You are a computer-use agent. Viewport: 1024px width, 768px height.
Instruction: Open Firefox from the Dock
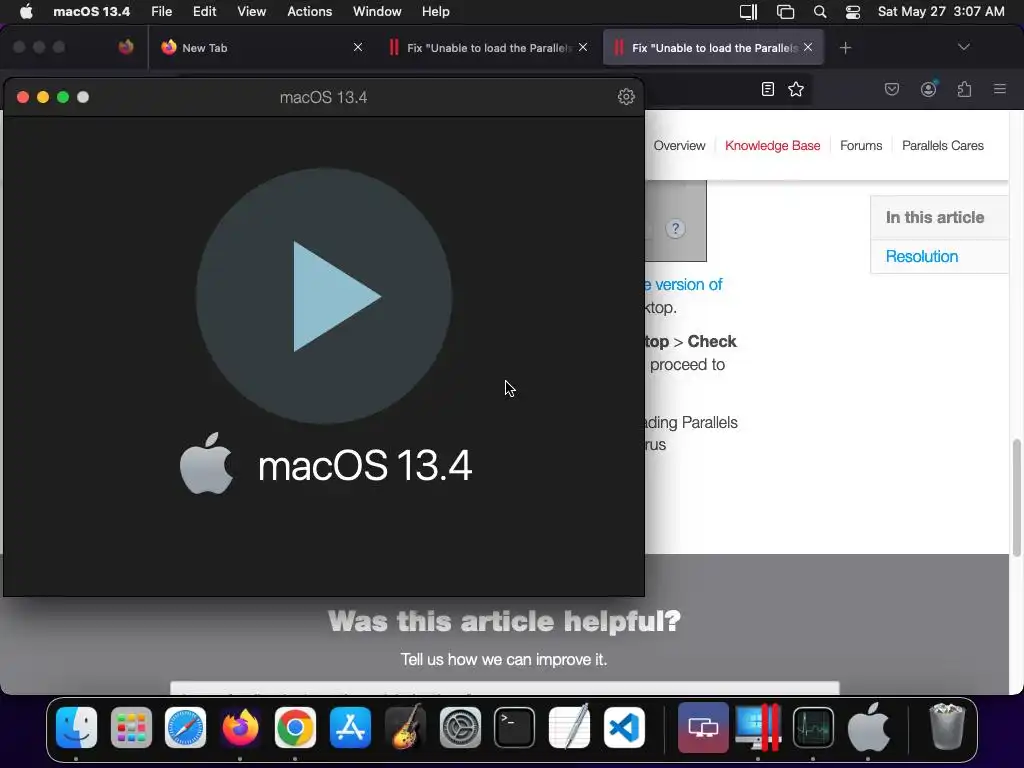(x=240, y=727)
